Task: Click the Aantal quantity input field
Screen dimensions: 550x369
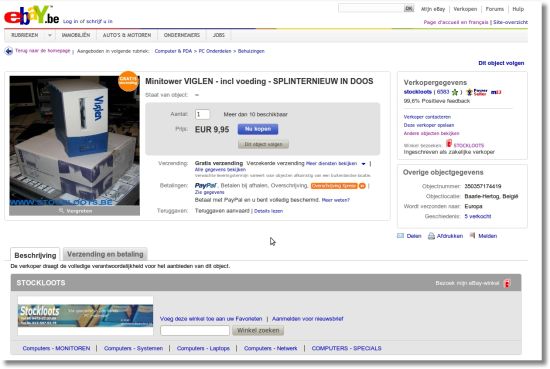Action: [202, 114]
